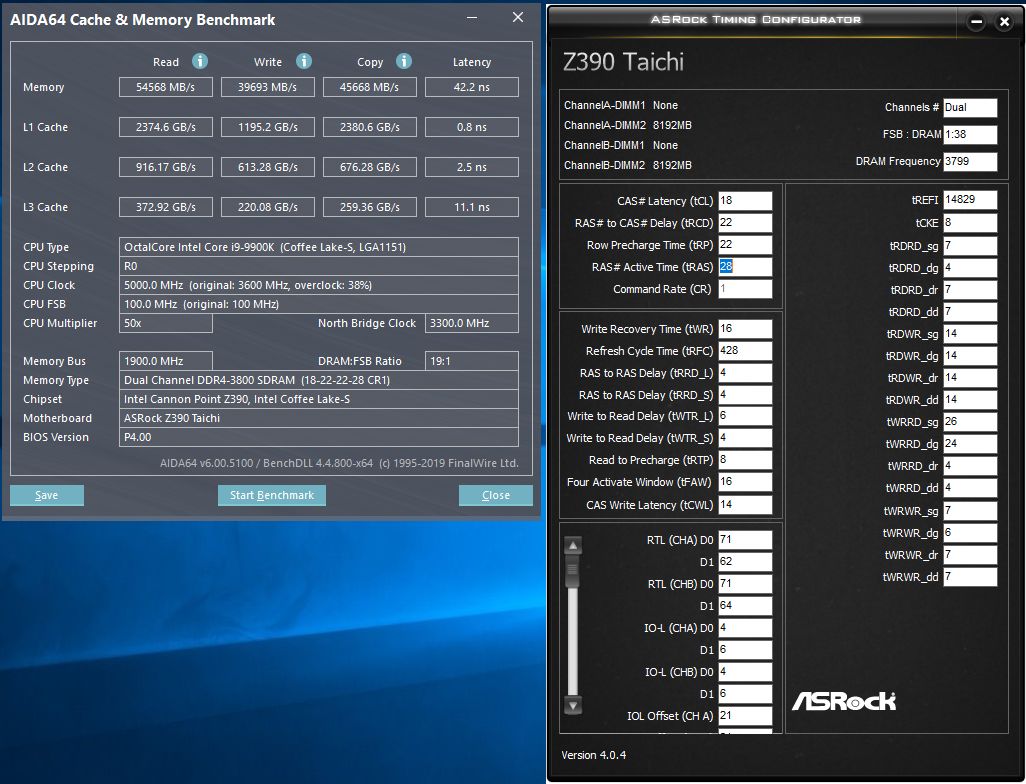Close the ASRock Timing Configurator window
The height and width of the screenshot is (784, 1026).
pyautogui.click(x=1004, y=22)
